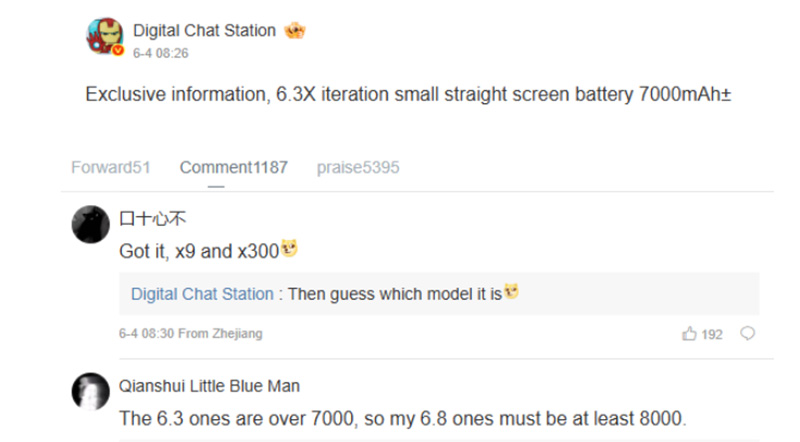The width and height of the screenshot is (800, 442).
Task: Click Qianshui Little Blue Man's avatar
Action: click(90, 392)
